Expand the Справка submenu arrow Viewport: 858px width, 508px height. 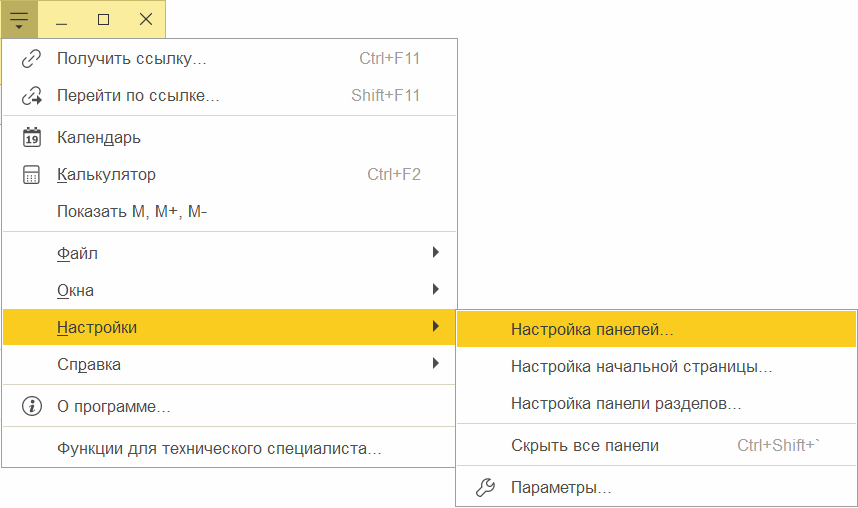pyautogui.click(x=436, y=363)
